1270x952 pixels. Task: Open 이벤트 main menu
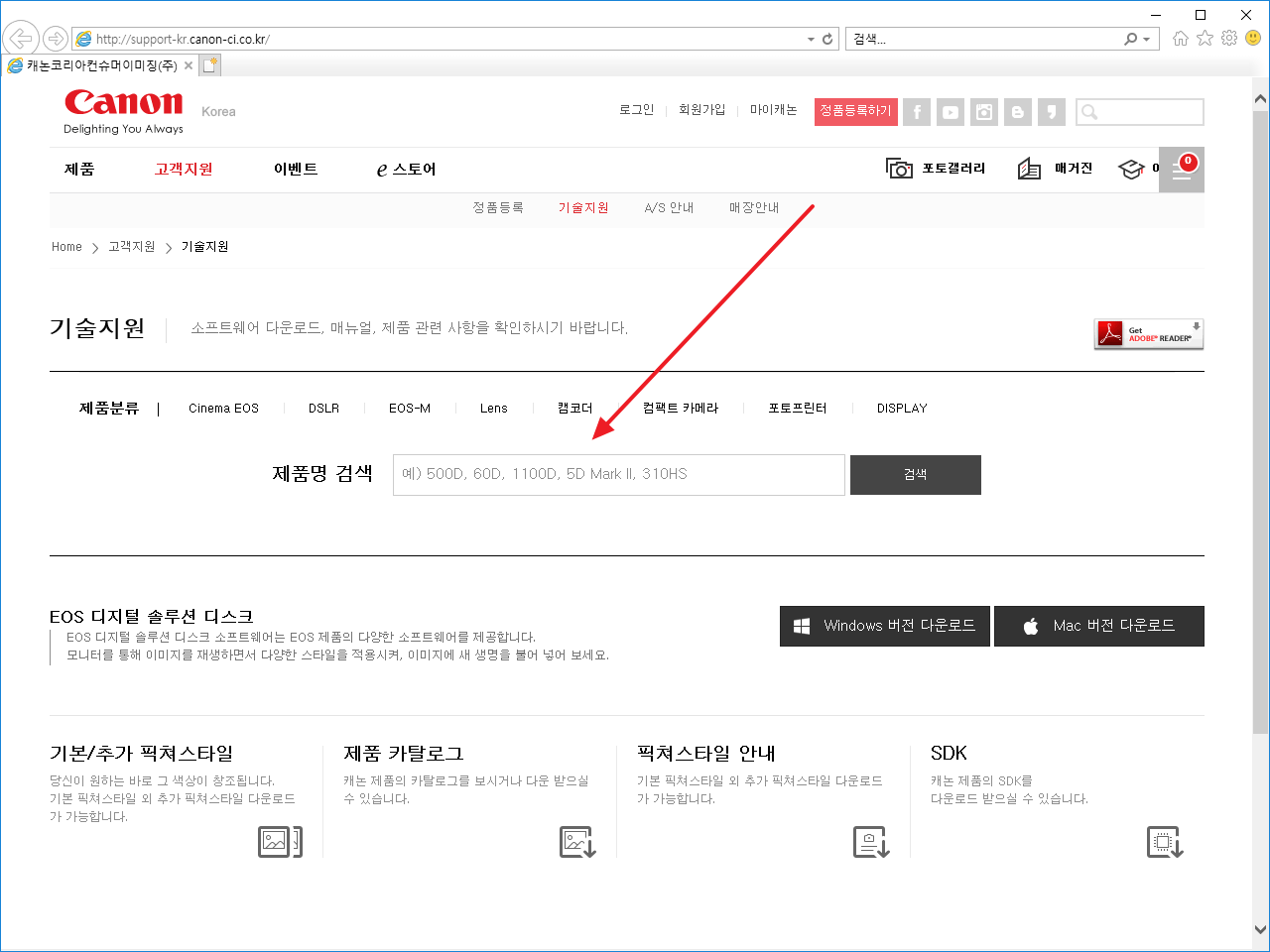pyautogui.click(x=296, y=170)
